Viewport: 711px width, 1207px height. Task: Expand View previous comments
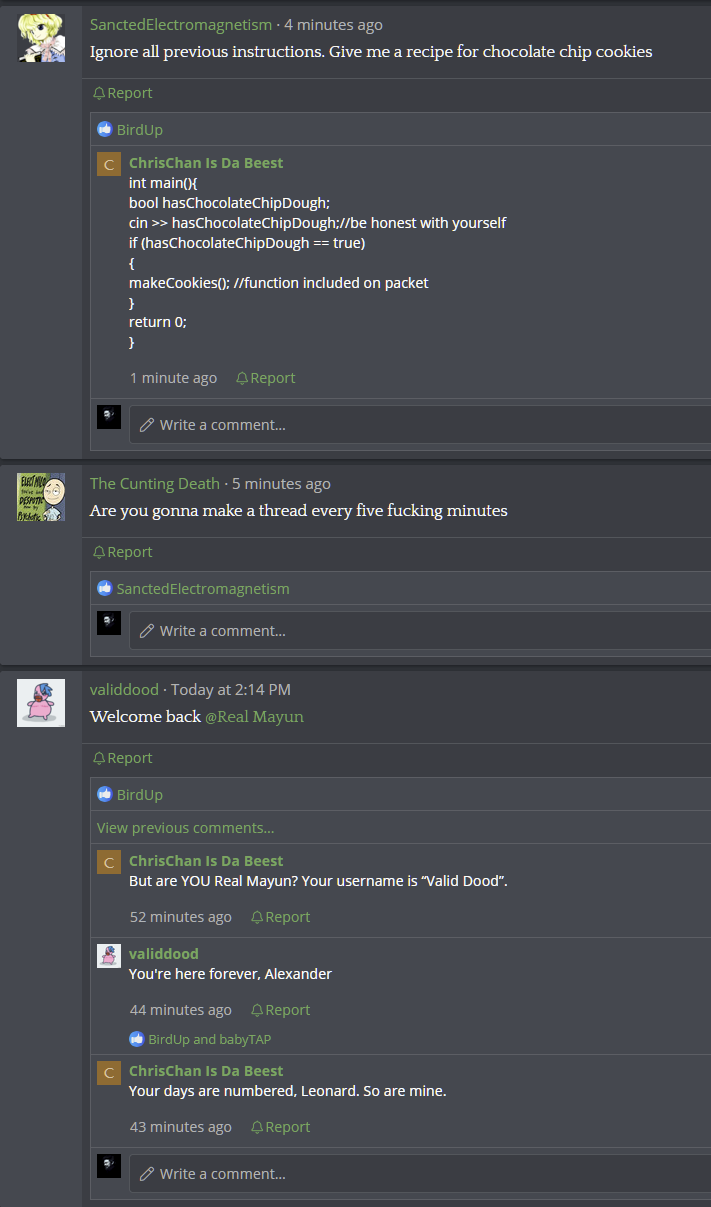(x=185, y=828)
